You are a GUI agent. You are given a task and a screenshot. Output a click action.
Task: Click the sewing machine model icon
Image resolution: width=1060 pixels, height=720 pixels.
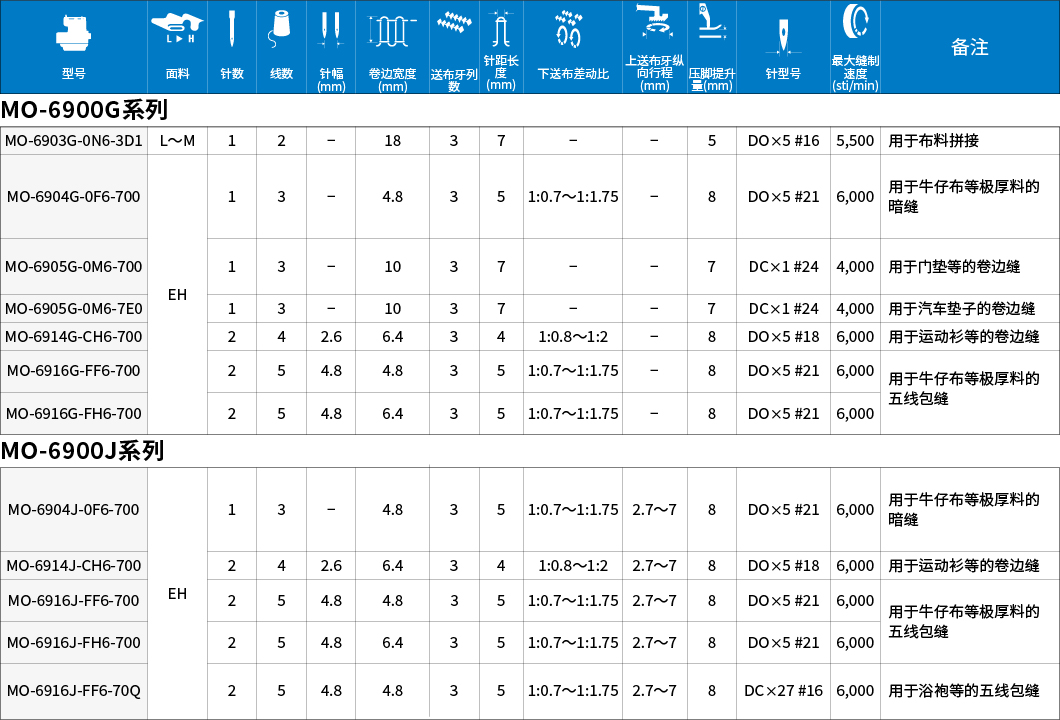[x=73, y=31]
